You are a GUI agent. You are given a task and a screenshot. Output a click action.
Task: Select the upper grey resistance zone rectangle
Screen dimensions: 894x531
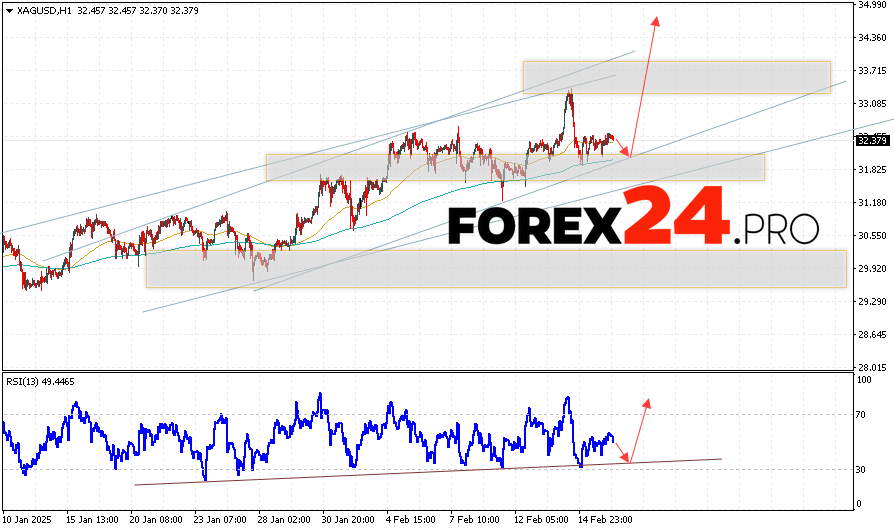point(676,77)
